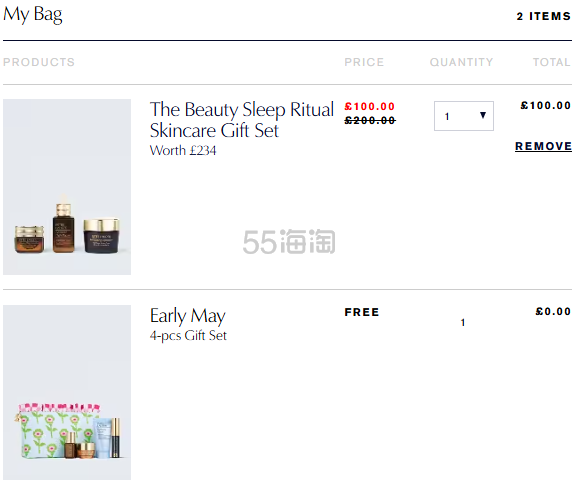The height and width of the screenshot is (483, 578).
Task: Open the Early May product title
Action: coord(188,316)
